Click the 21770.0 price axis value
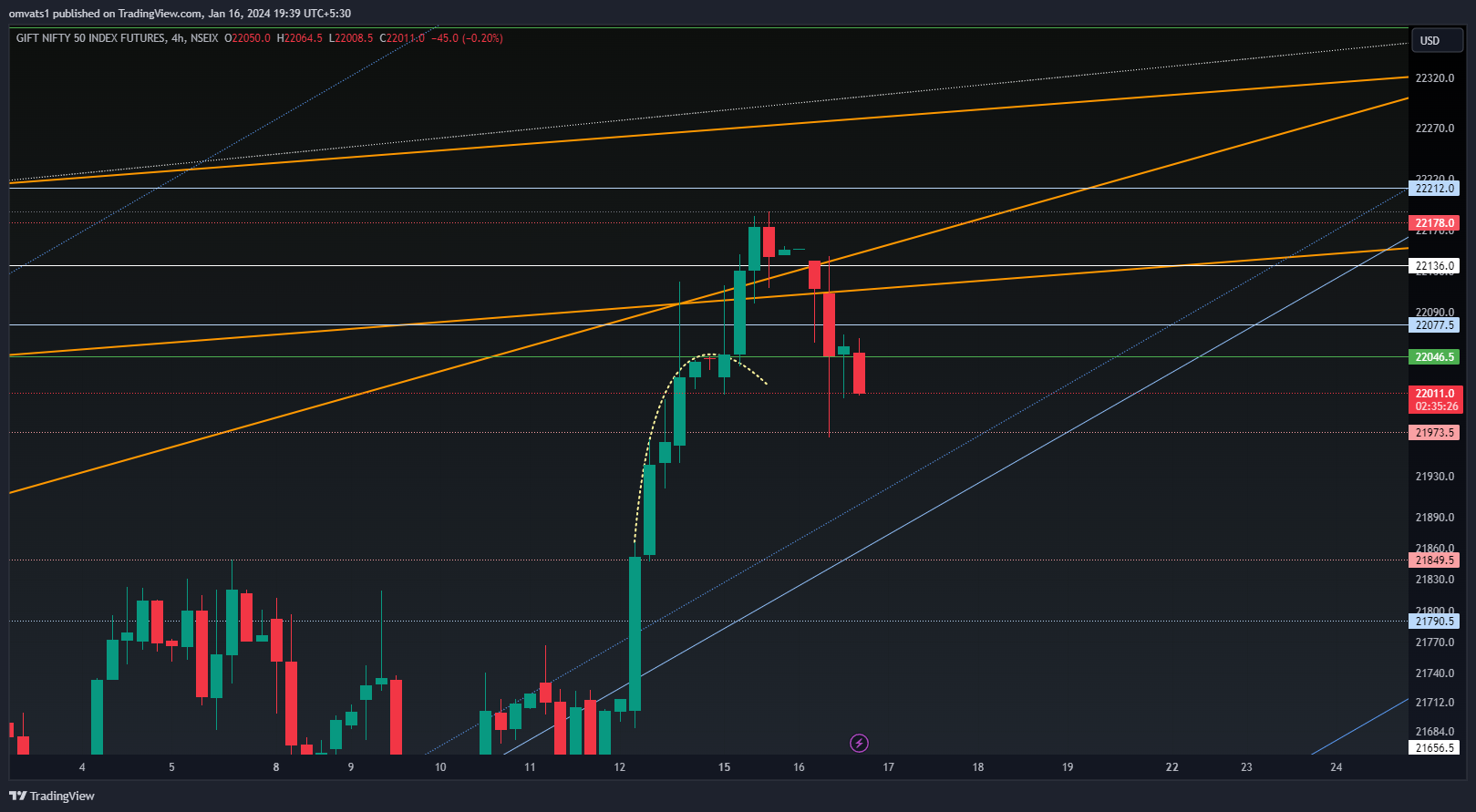Screen dimensions: 1476x812 pyautogui.click(x=1434, y=642)
